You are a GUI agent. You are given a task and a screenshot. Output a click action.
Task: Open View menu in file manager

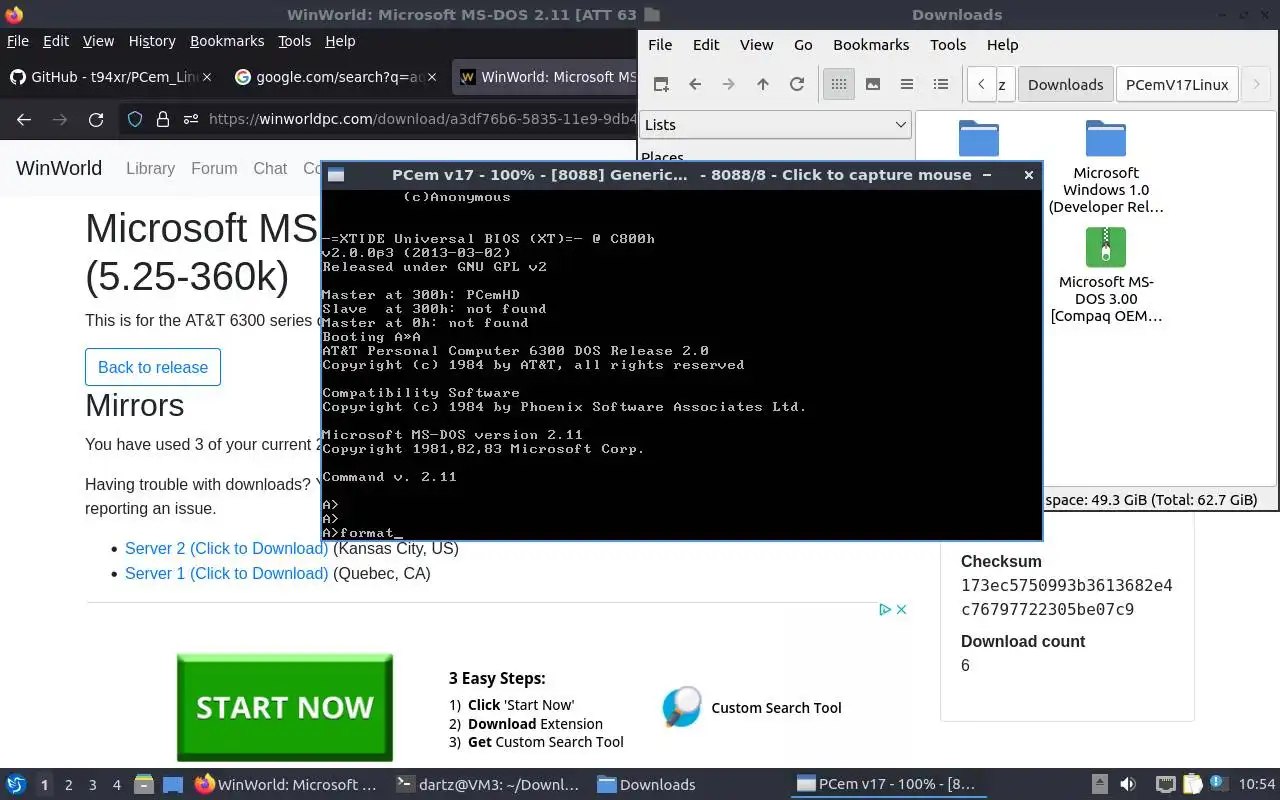point(756,44)
